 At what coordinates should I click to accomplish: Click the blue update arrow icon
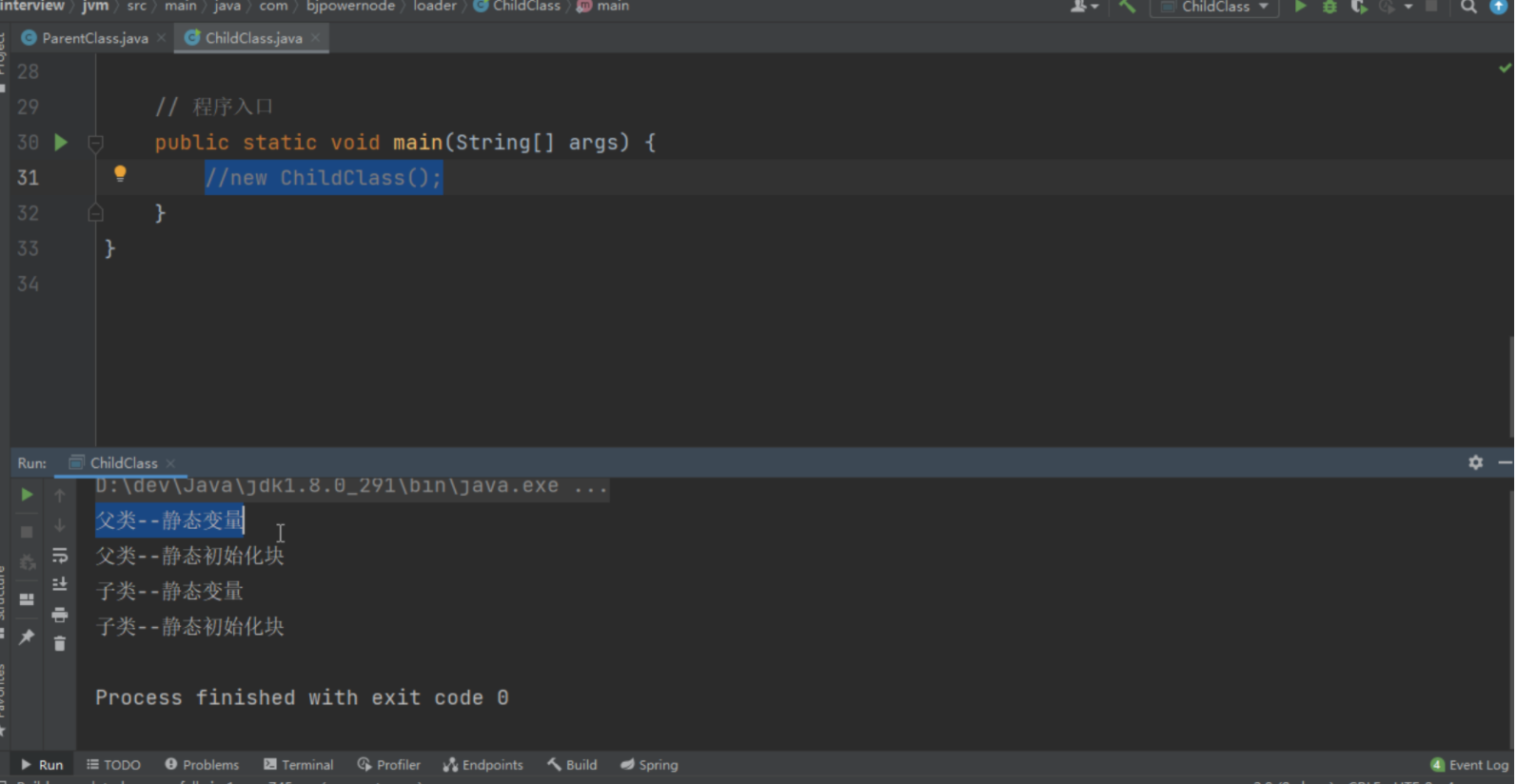pos(1498,7)
